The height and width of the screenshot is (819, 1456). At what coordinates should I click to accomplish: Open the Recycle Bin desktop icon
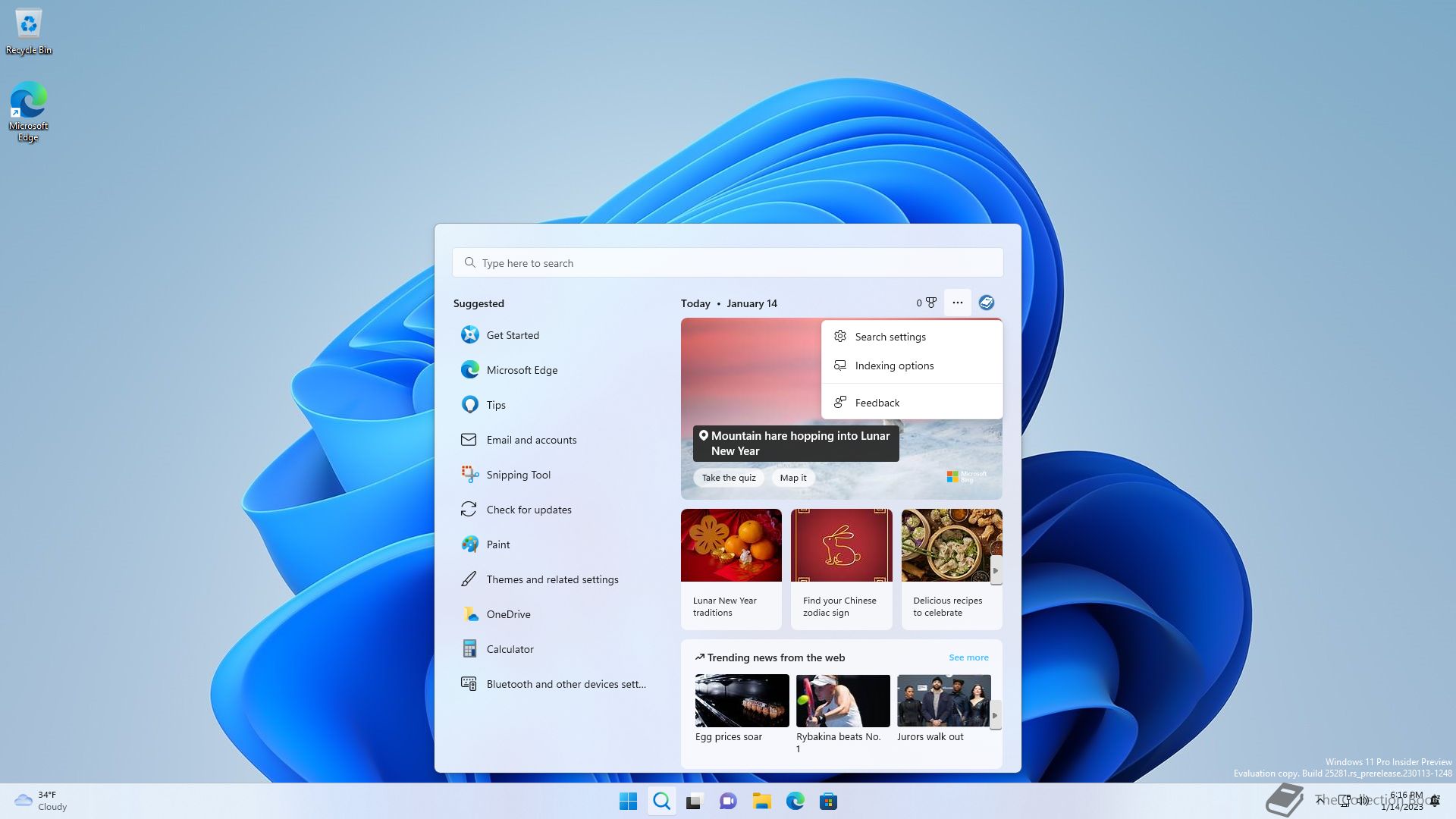click(x=29, y=32)
